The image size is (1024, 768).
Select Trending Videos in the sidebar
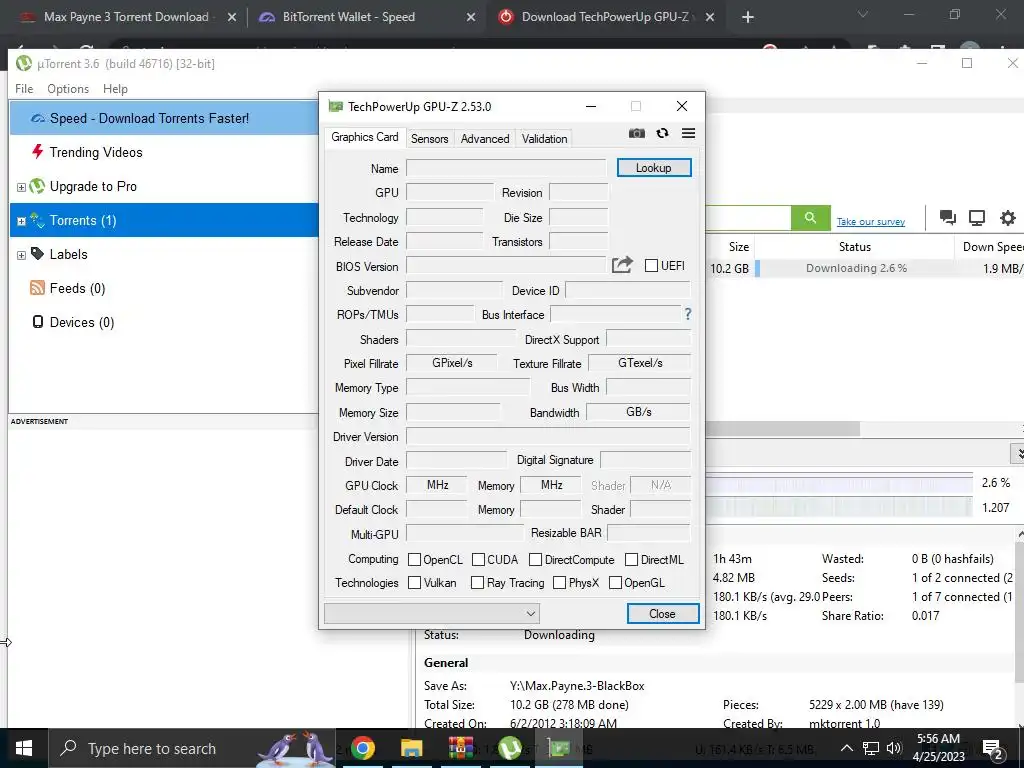pyautogui.click(x=164, y=152)
